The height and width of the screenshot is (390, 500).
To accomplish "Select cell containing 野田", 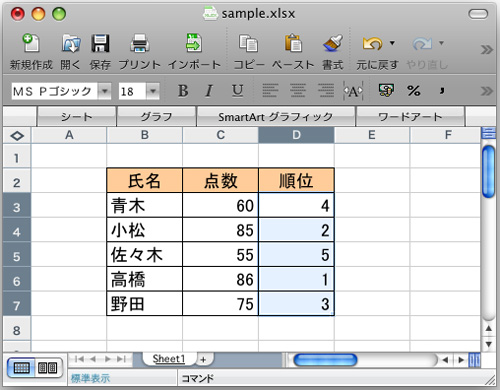I will [x=145, y=304].
